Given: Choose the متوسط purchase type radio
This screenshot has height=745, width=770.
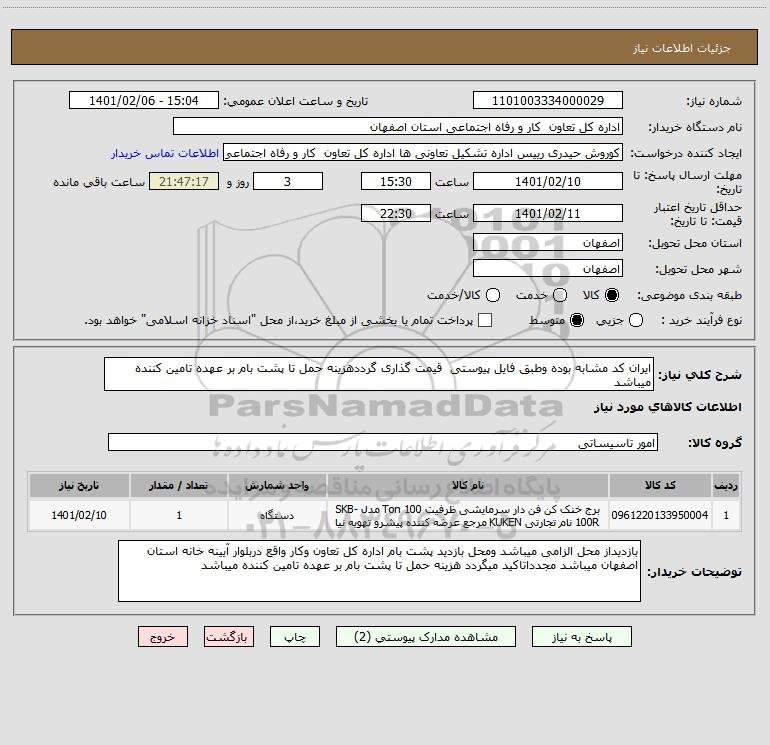Looking at the screenshot, I should (577, 320).
